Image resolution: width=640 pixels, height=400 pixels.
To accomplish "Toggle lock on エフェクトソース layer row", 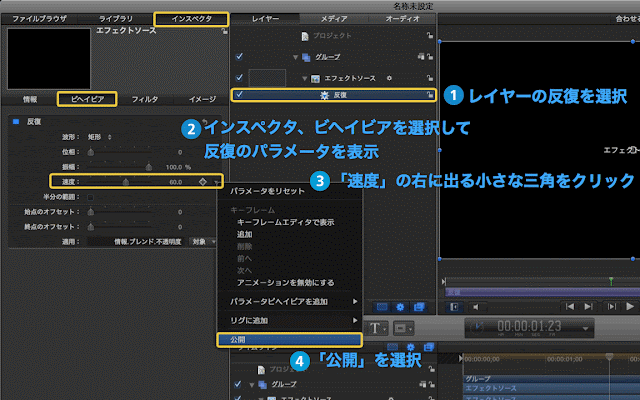I will click(x=430, y=78).
